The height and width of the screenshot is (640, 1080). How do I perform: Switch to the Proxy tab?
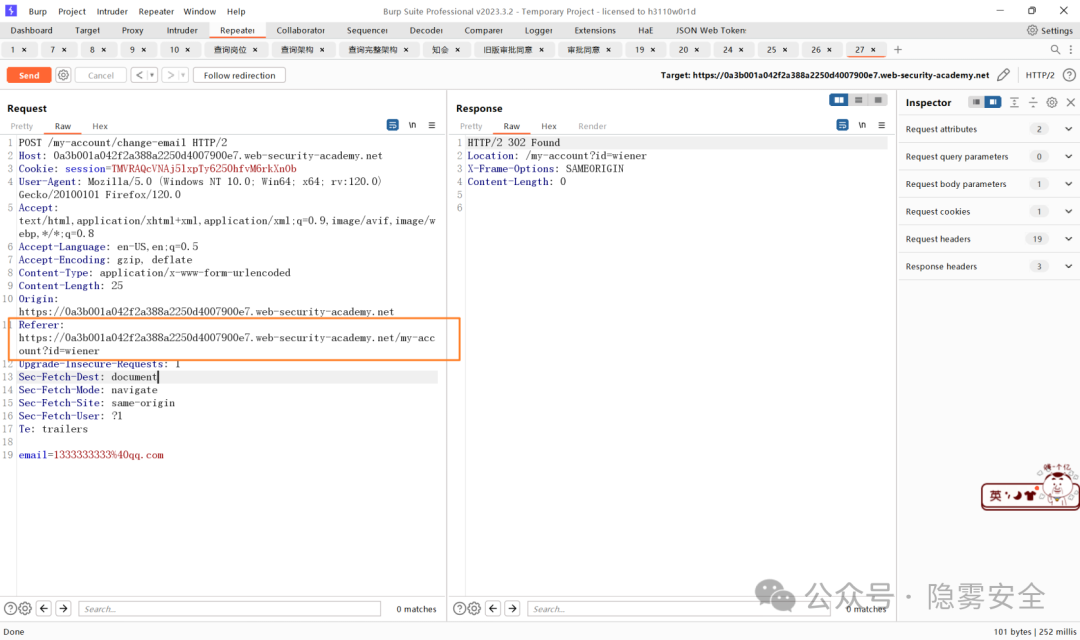(x=132, y=30)
